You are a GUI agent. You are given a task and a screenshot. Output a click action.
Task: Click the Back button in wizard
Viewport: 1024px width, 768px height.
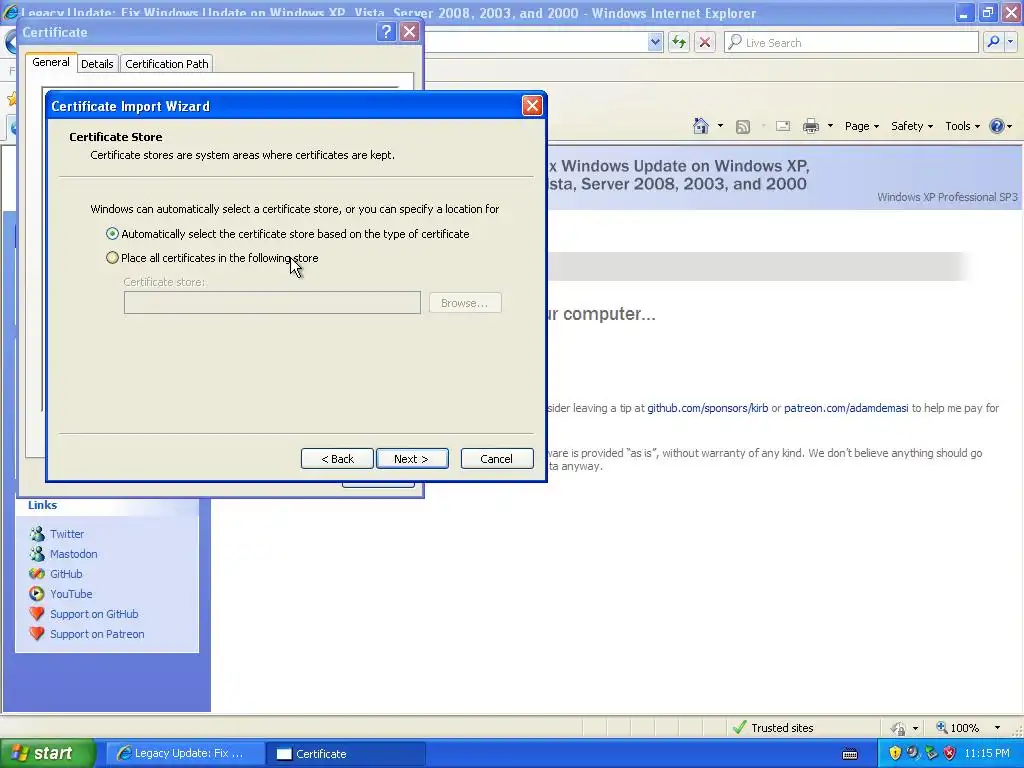pos(337,458)
